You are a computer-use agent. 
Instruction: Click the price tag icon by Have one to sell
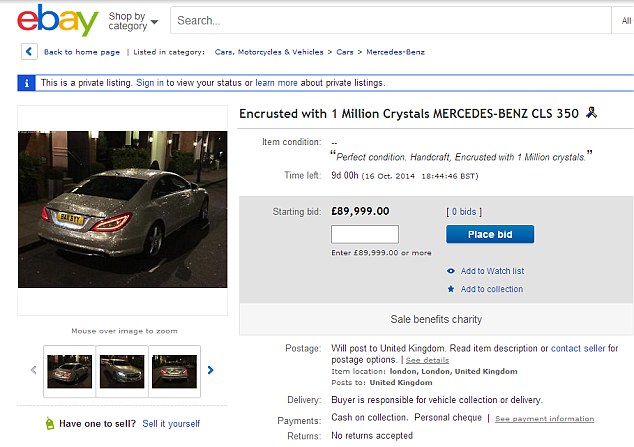point(46,424)
